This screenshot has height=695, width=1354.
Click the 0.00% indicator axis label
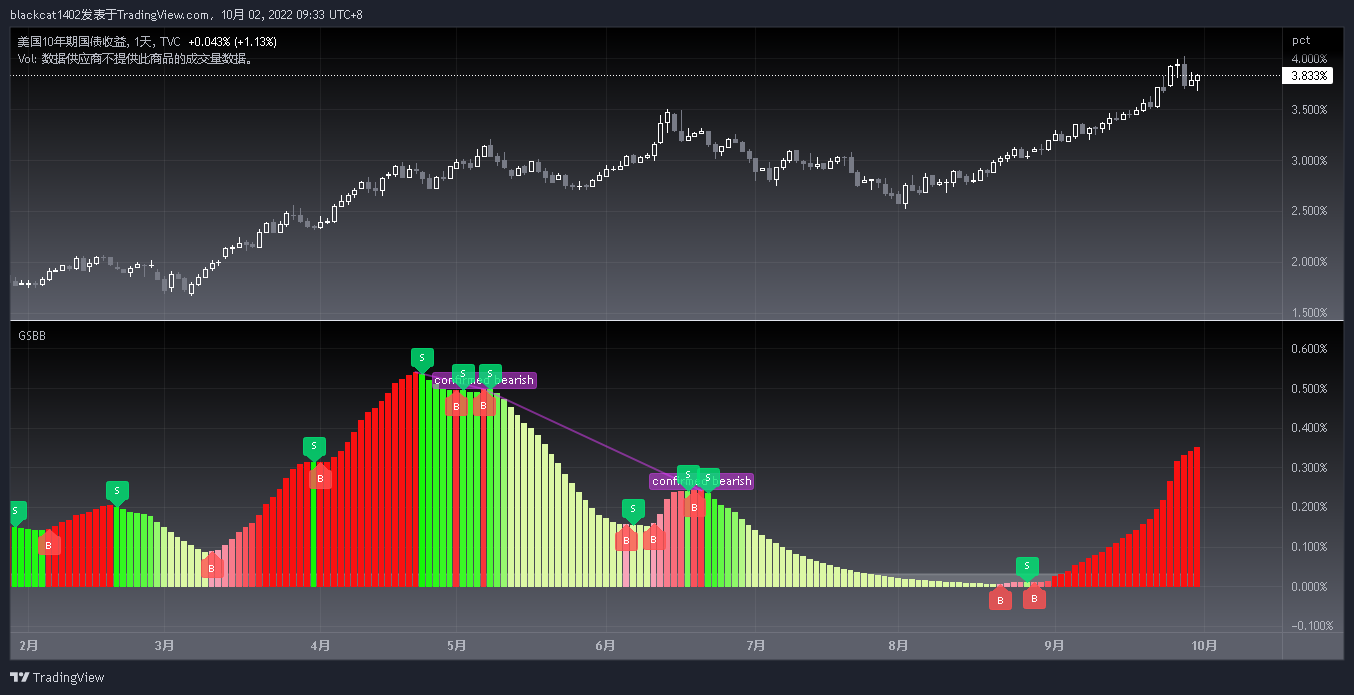pyautogui.click(x=1309, y=587)
